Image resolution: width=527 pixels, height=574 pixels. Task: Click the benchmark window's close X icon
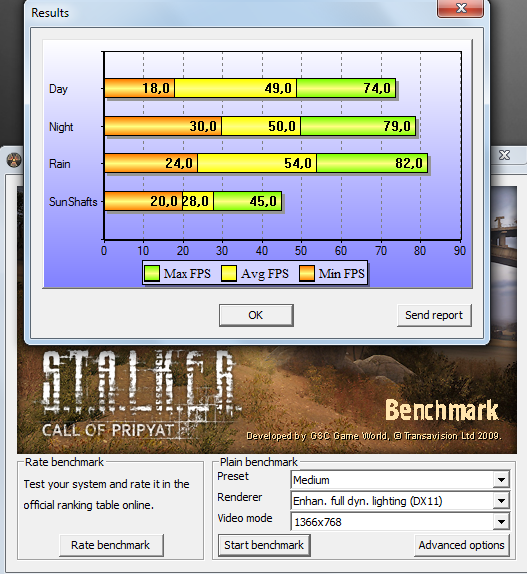click(504, 155)
